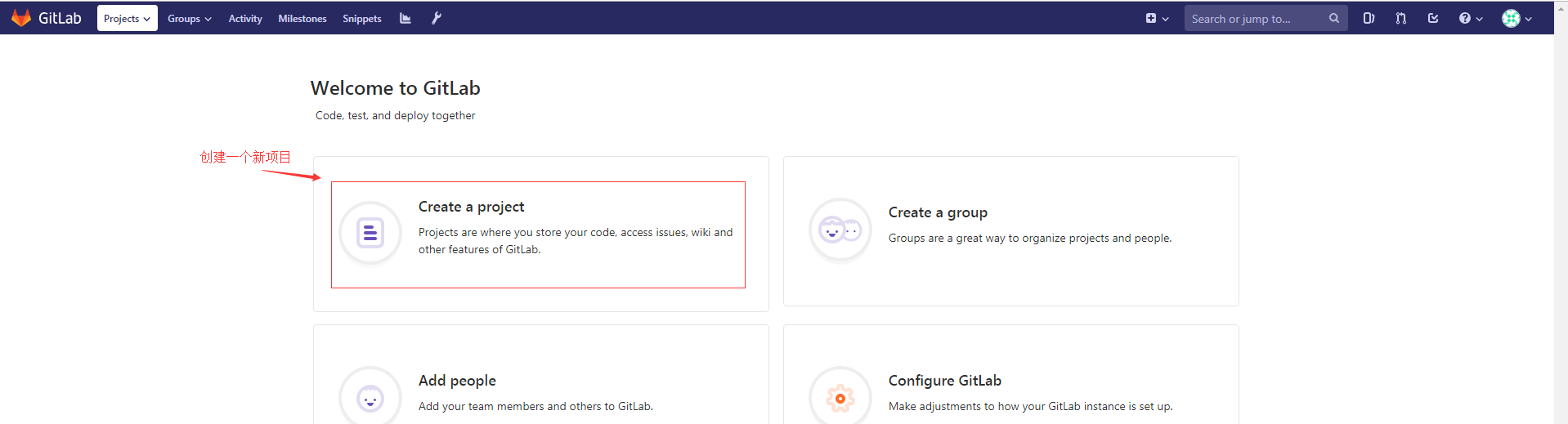The width and height of the screenshot is (1568, 424).
Task: Click the Create a project icon
Action: click(370, 233)
